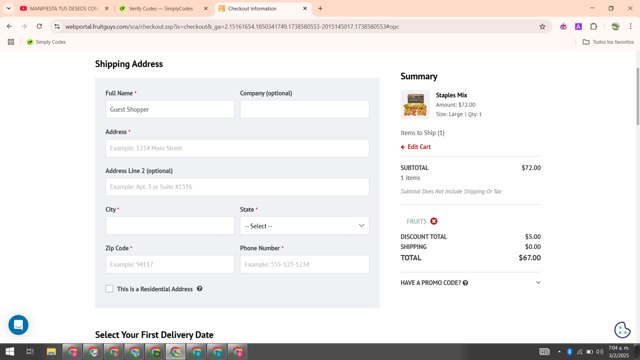Click the page vertical scrollbar

637,97
